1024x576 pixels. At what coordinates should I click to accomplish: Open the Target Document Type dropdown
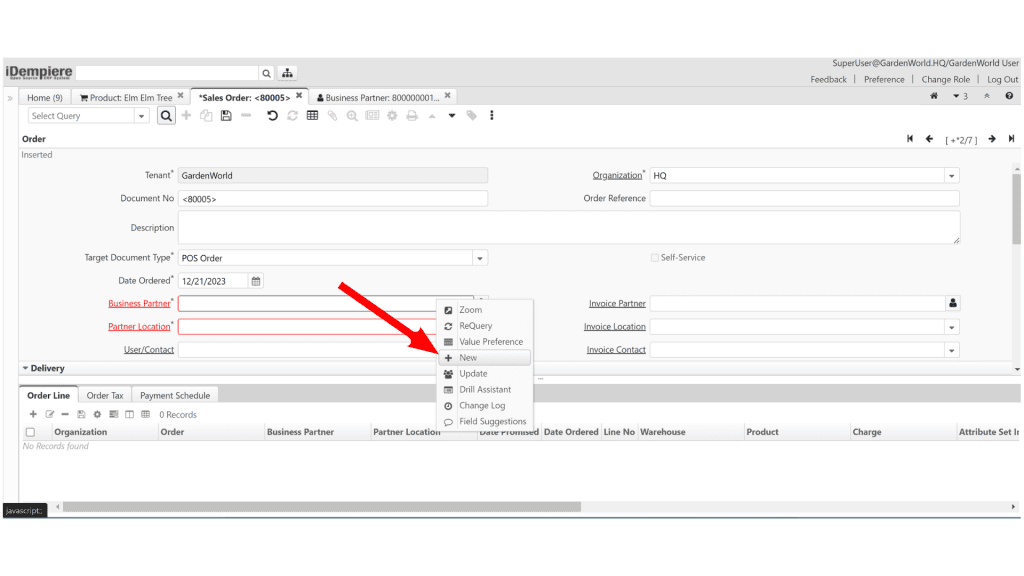pos(480,258)
